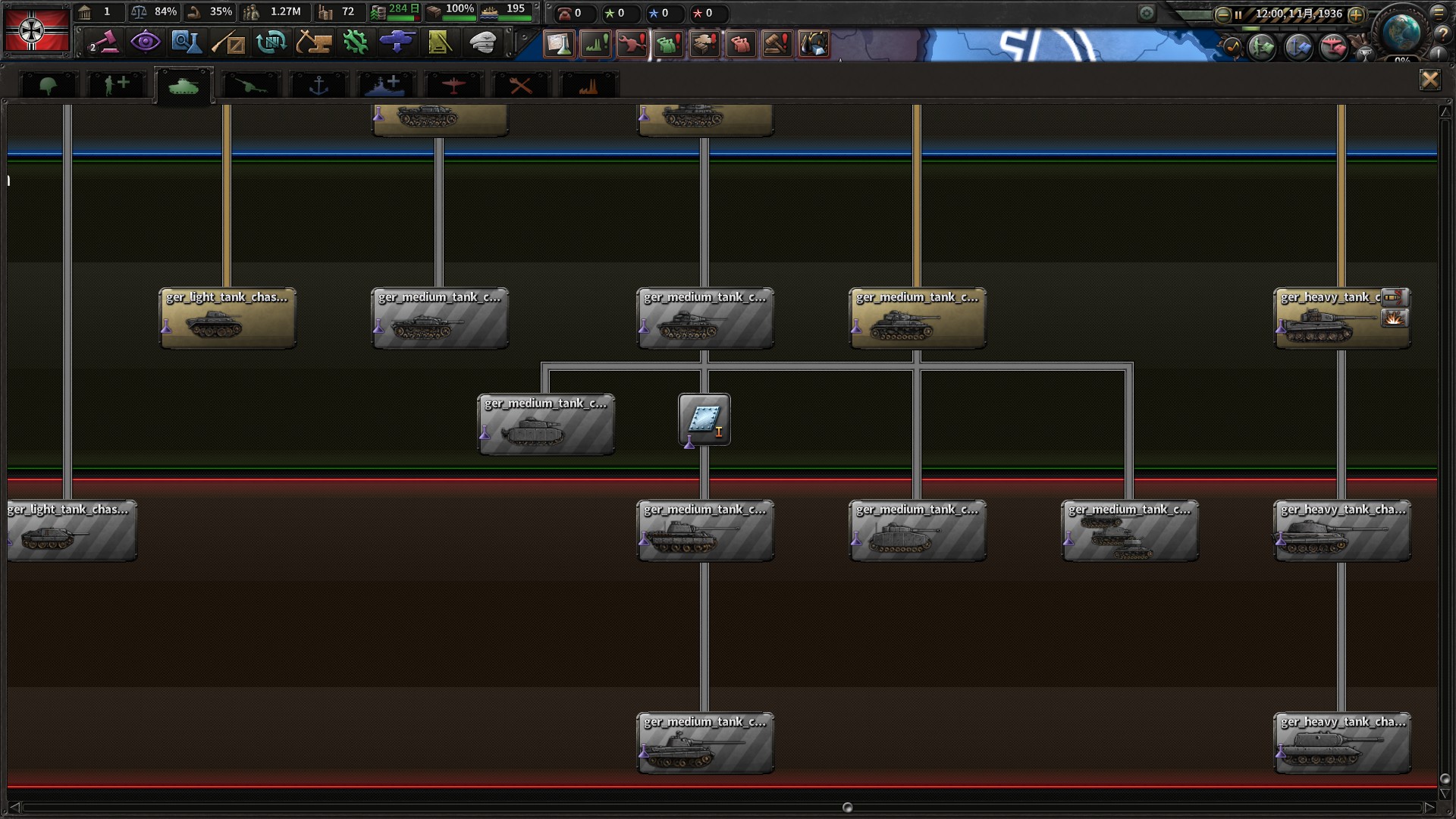Click the research alert map-and-flask icon
The width and height of the screenshot is (1456, 819).
pos(559,44)
